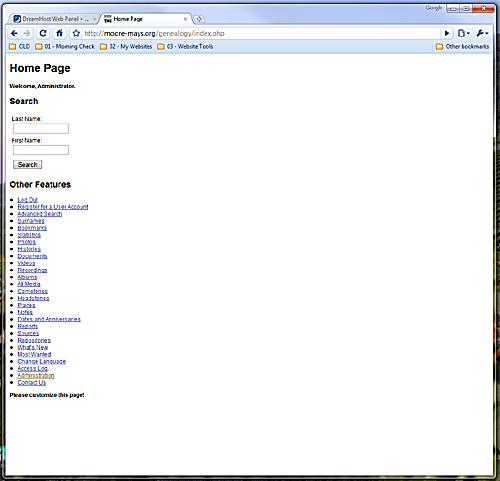Follow the Administration link
The width and height of the screenshot is (500, 481).
(36, 375)
